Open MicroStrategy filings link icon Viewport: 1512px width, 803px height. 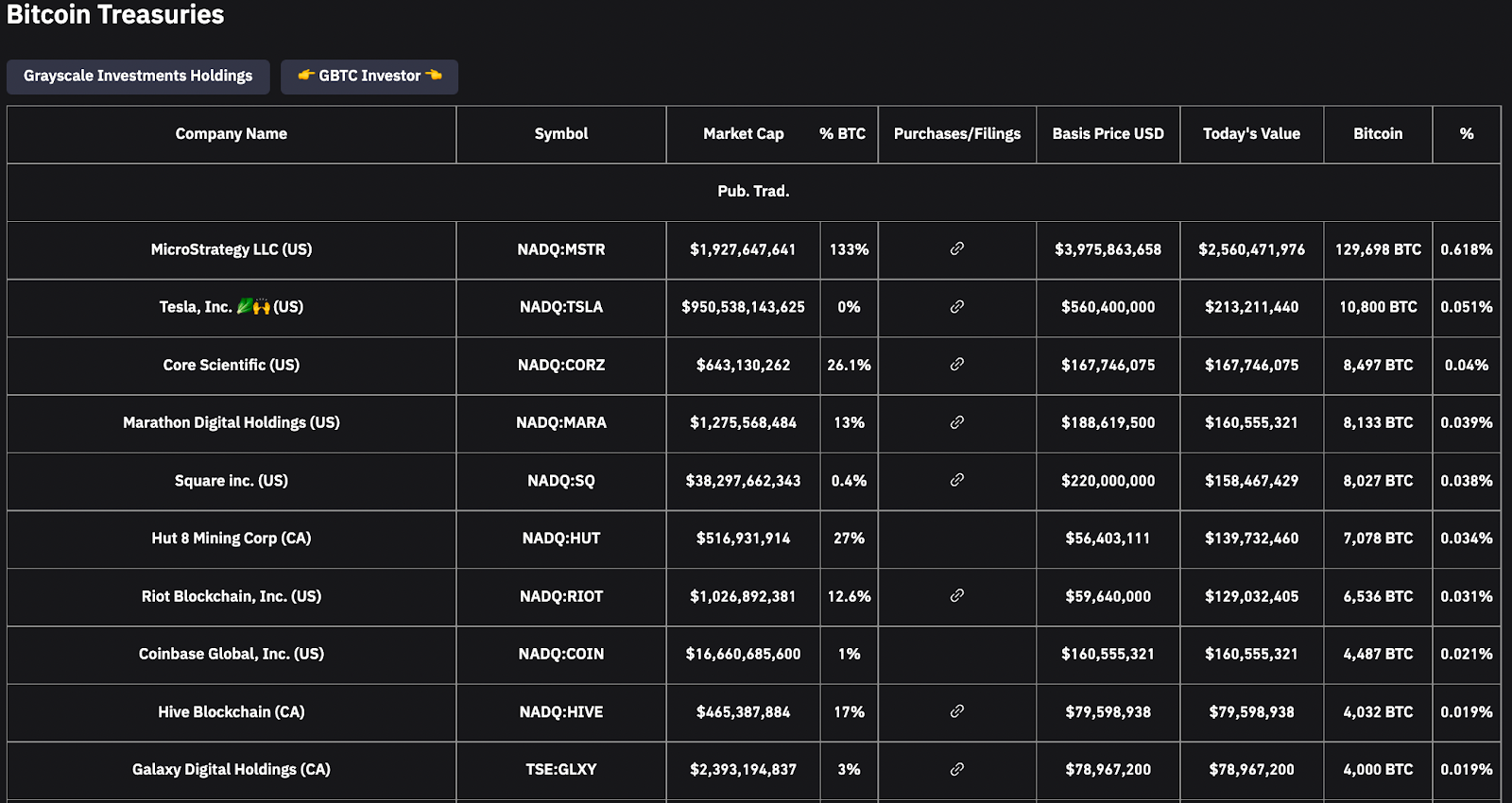tap(956, 248)
